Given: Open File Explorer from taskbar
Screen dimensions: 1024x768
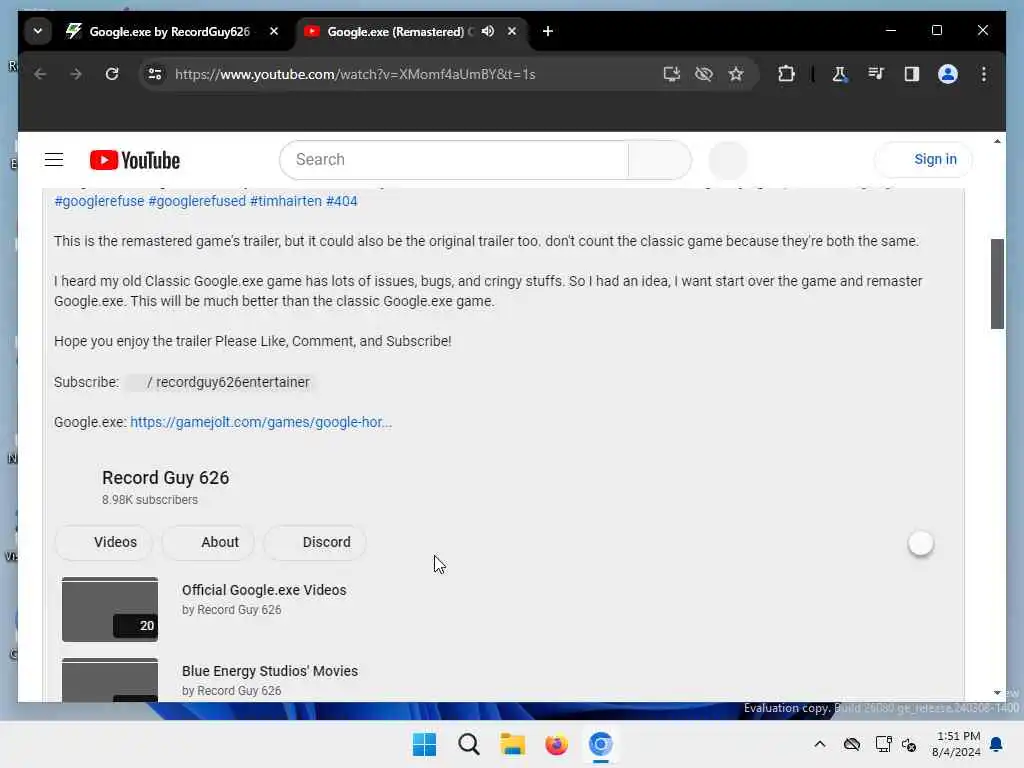Looking at the screenshot, I should [x=513, y=744].
